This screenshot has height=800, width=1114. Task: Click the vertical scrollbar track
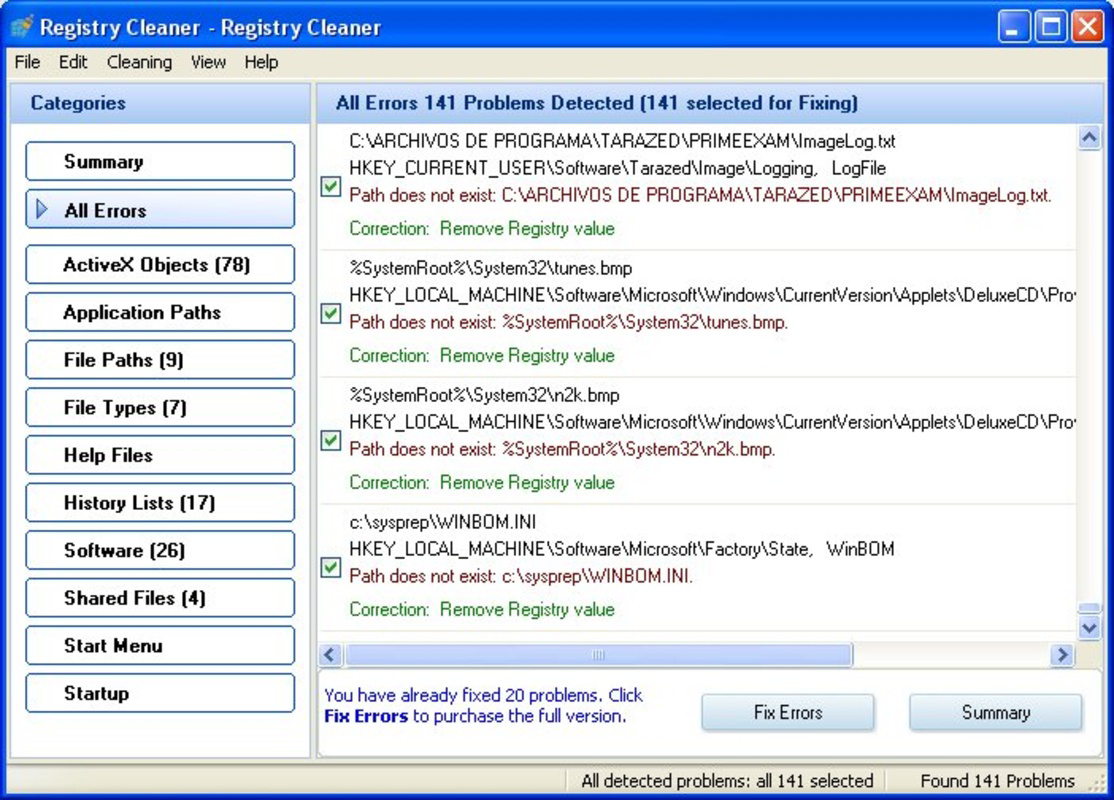pos(1089,377)
